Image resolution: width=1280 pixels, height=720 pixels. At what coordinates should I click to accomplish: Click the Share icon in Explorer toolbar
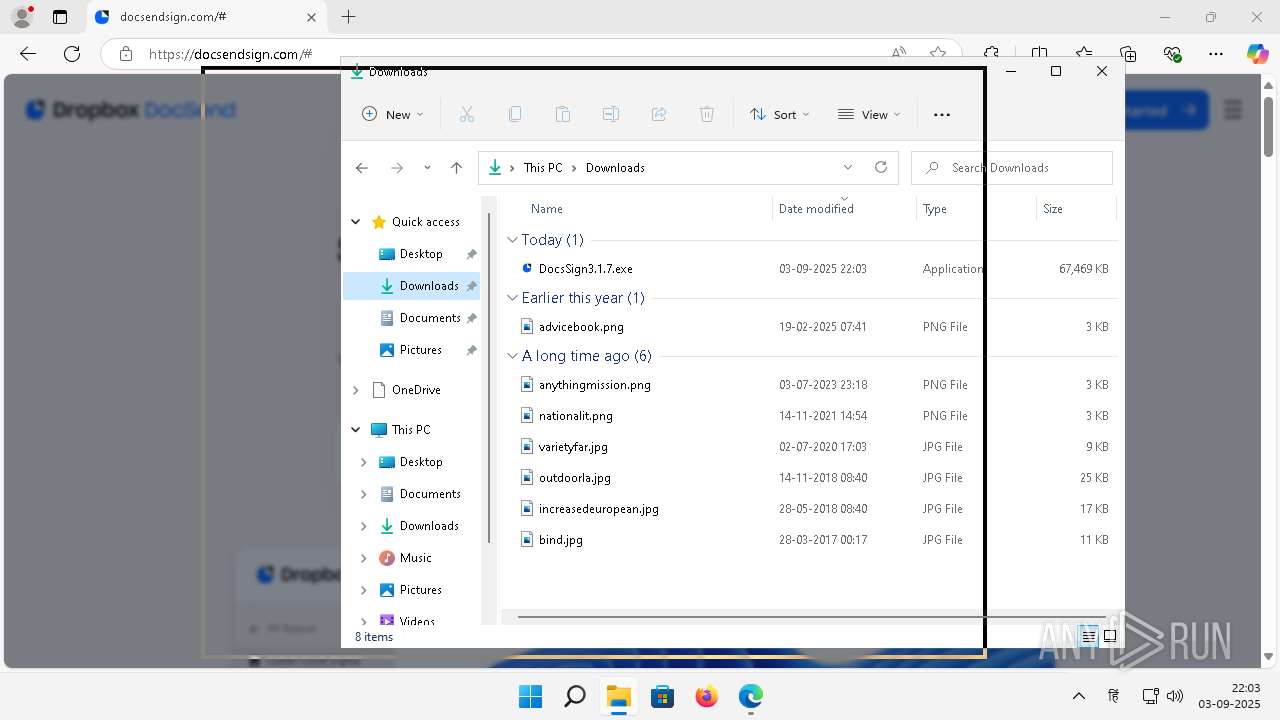(x=659, y=115)
